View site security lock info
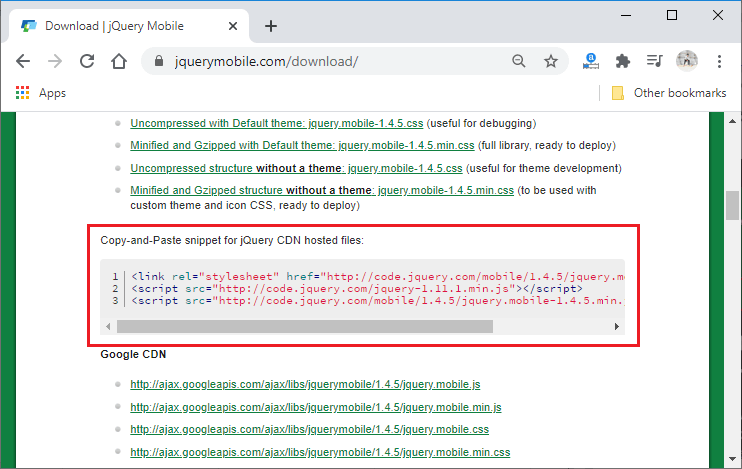Image resolution: width=742 pixels, height=469 pixels. point(159,61)
